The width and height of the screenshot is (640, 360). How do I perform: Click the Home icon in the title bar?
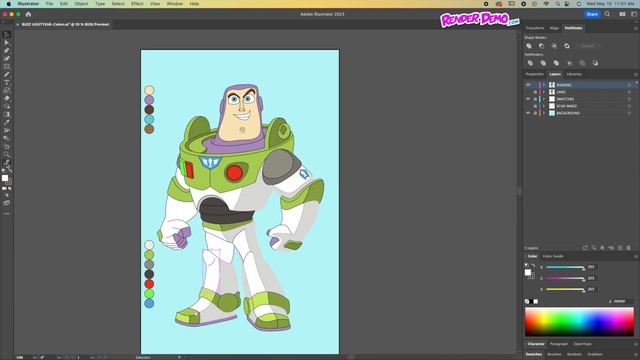click(x=28, y=14)
